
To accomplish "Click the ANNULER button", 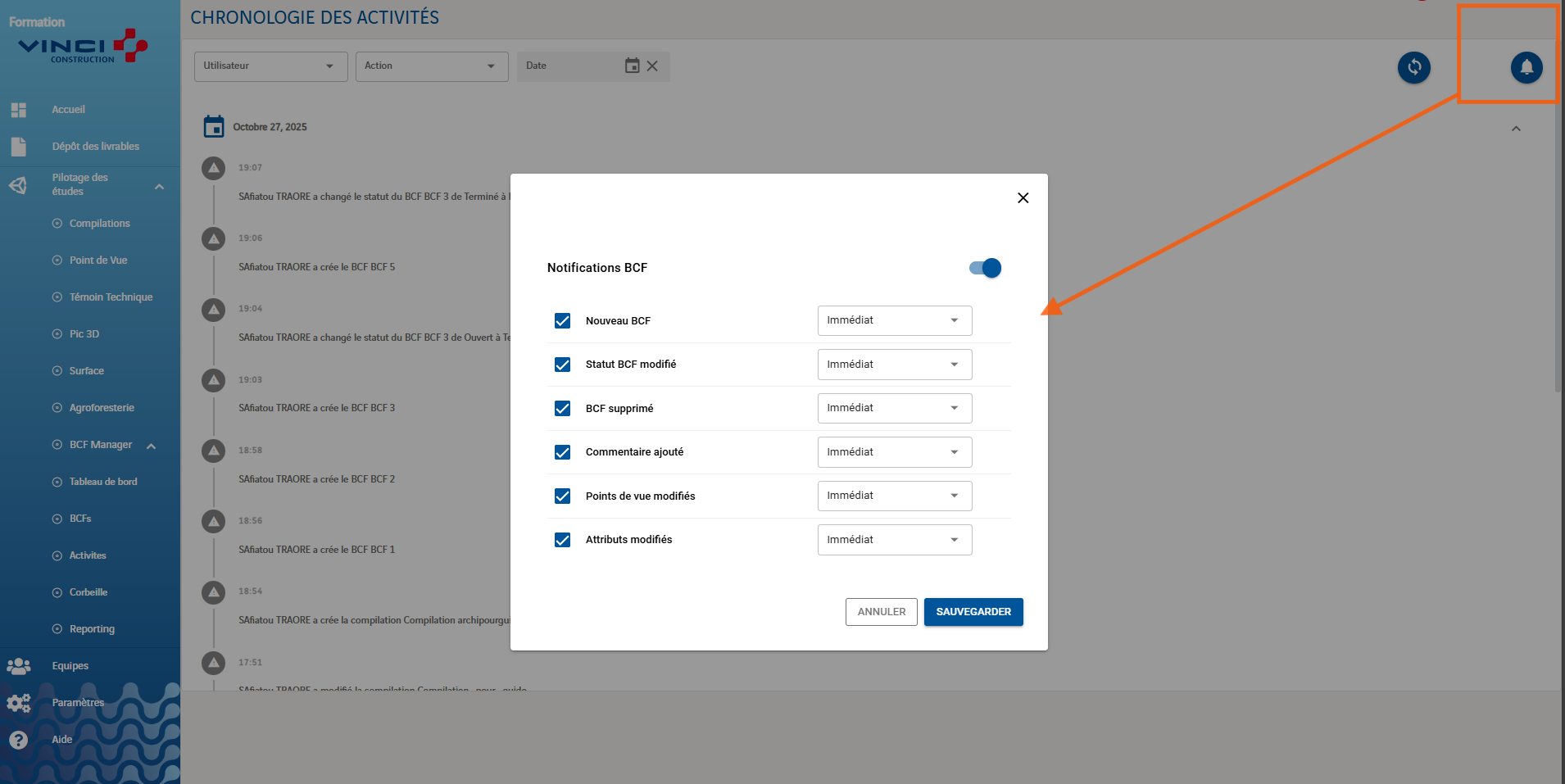I will click(881, 612).
